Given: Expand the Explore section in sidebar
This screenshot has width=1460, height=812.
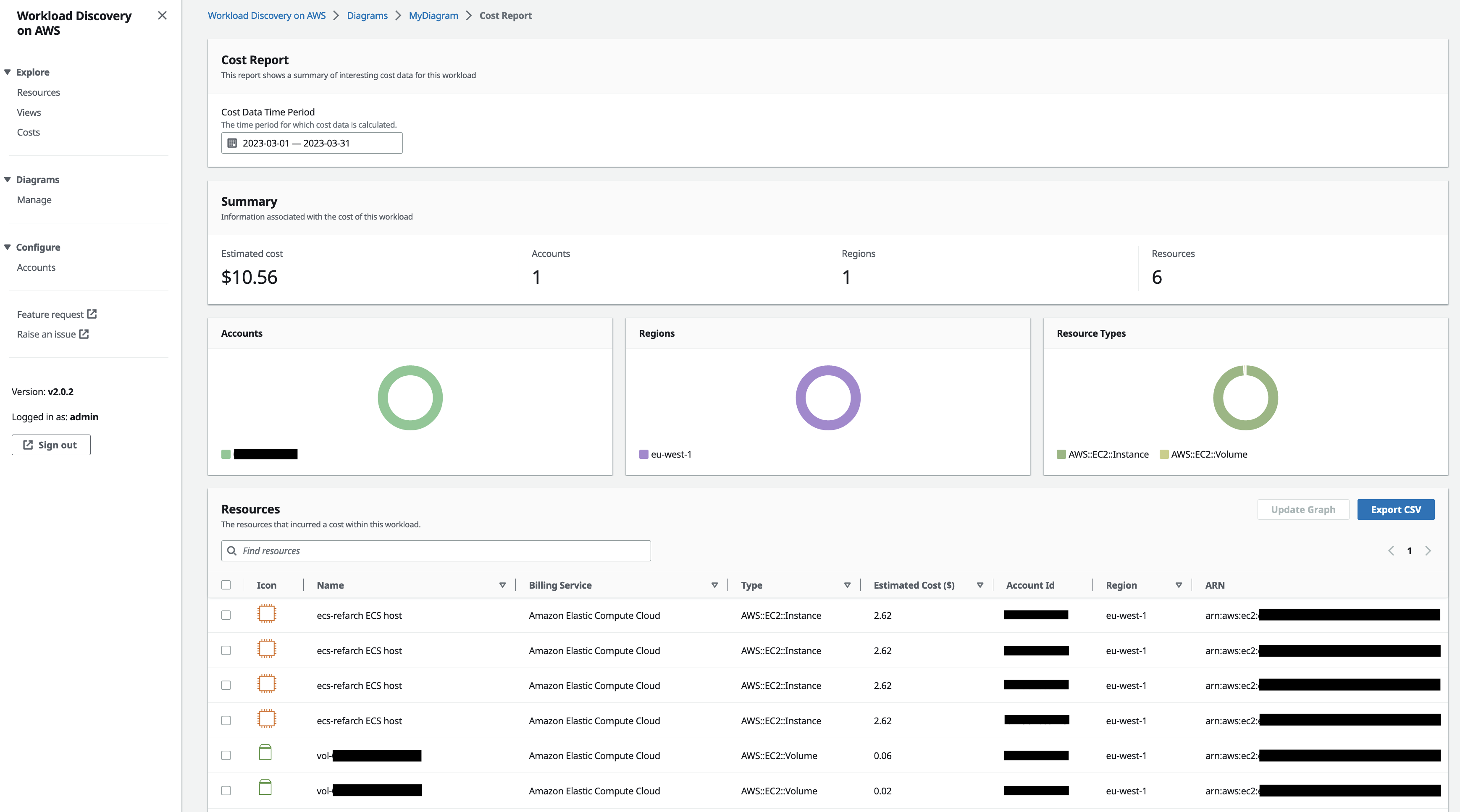Looking at the screenshot, I should (x=34, y=72).
